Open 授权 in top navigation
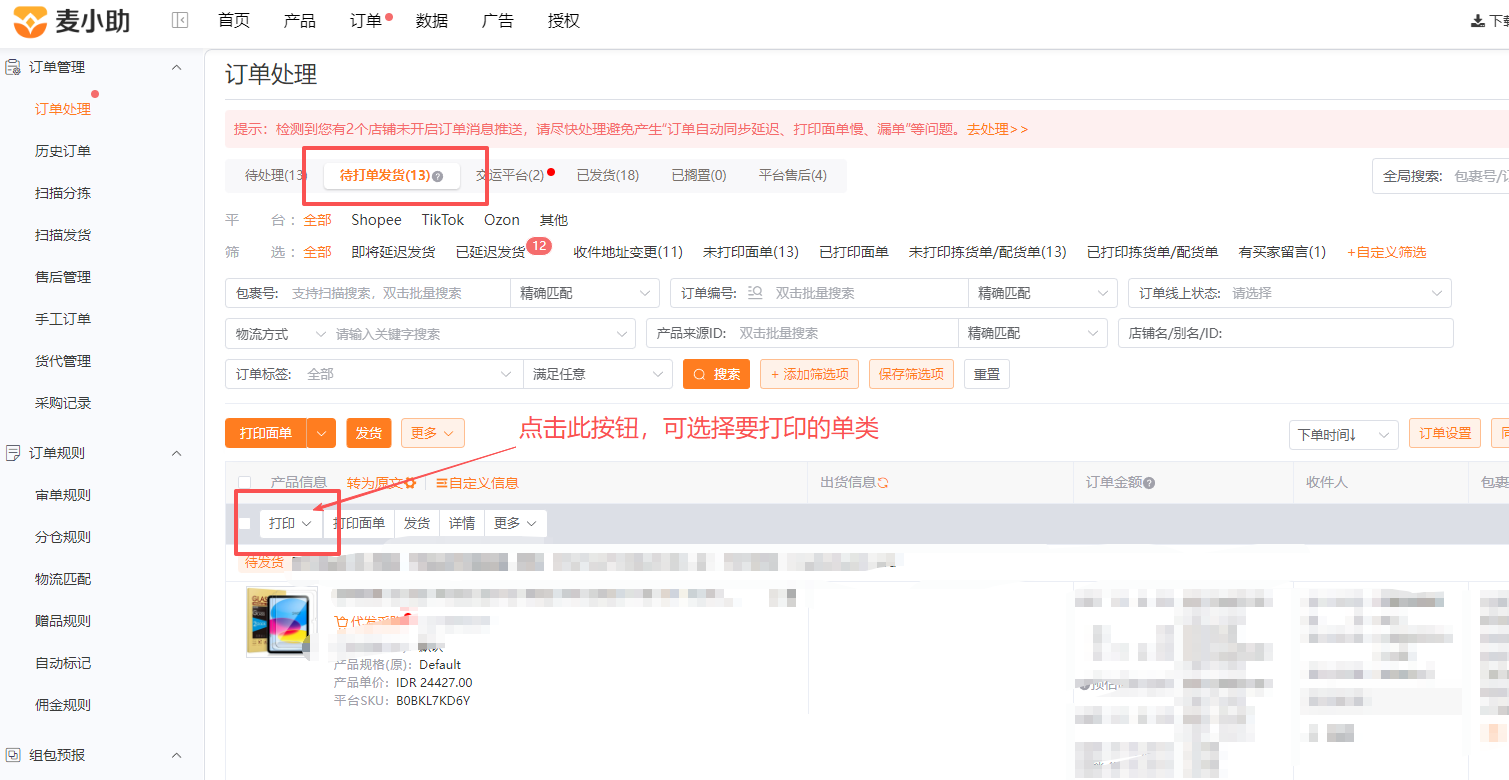The image size is (1509, 780). coord(564,21)
